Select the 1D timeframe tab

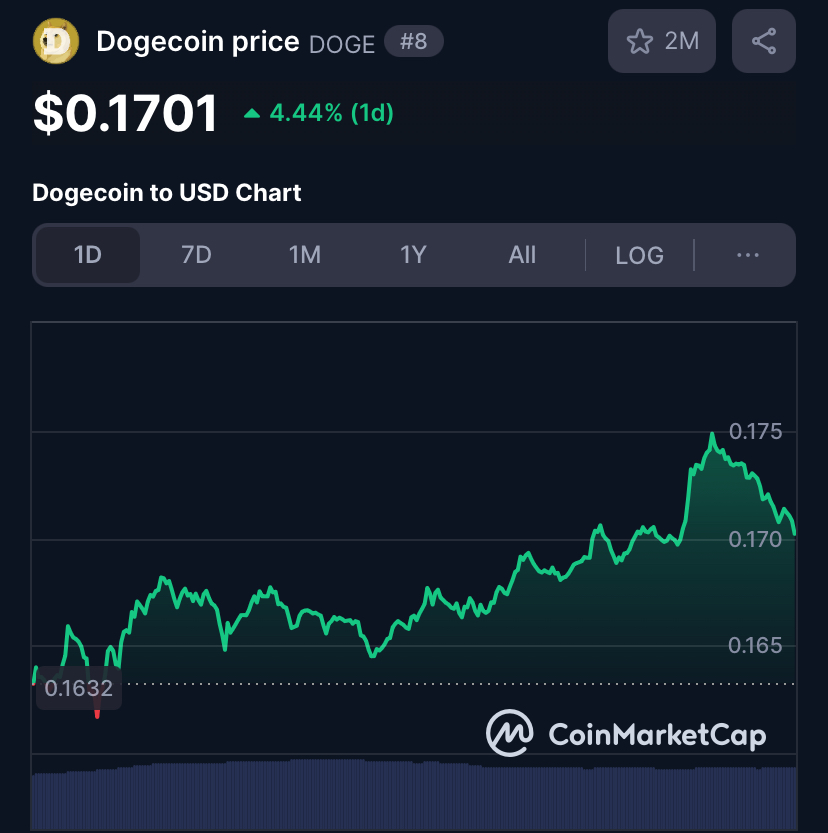tap(88, 255)
